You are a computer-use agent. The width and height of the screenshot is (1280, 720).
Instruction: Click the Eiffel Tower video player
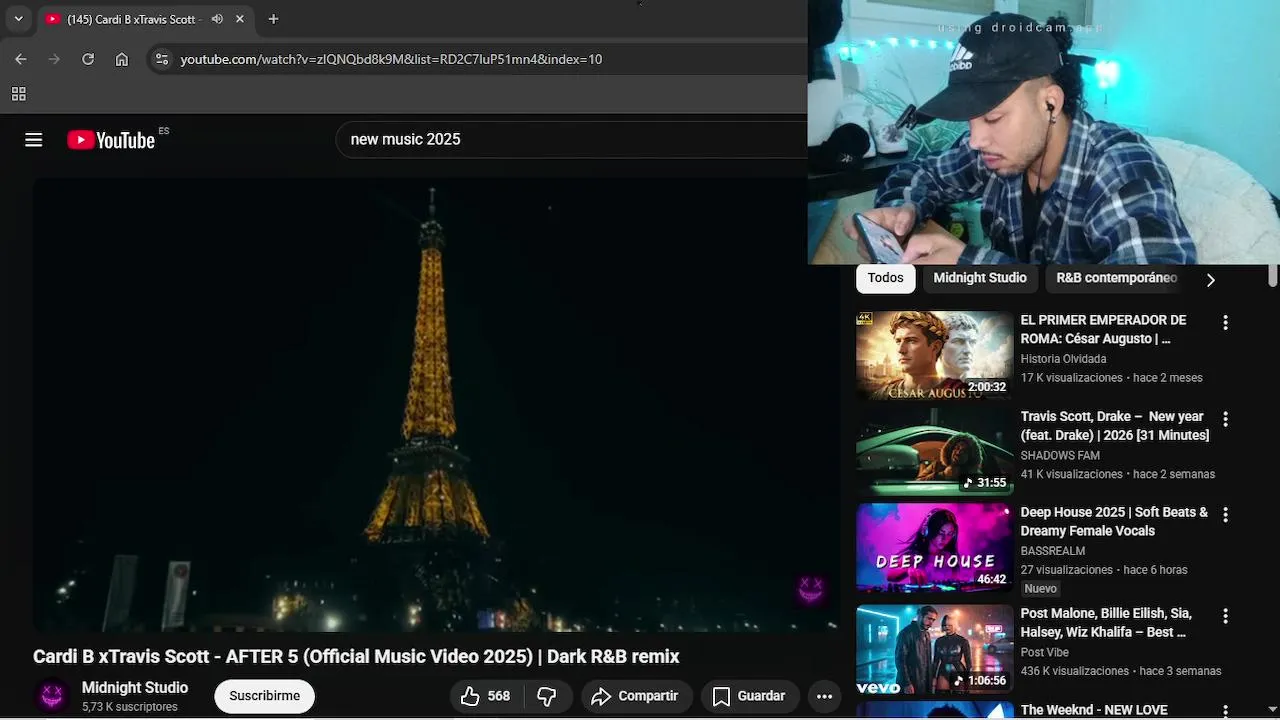click(x=435, y=404)
